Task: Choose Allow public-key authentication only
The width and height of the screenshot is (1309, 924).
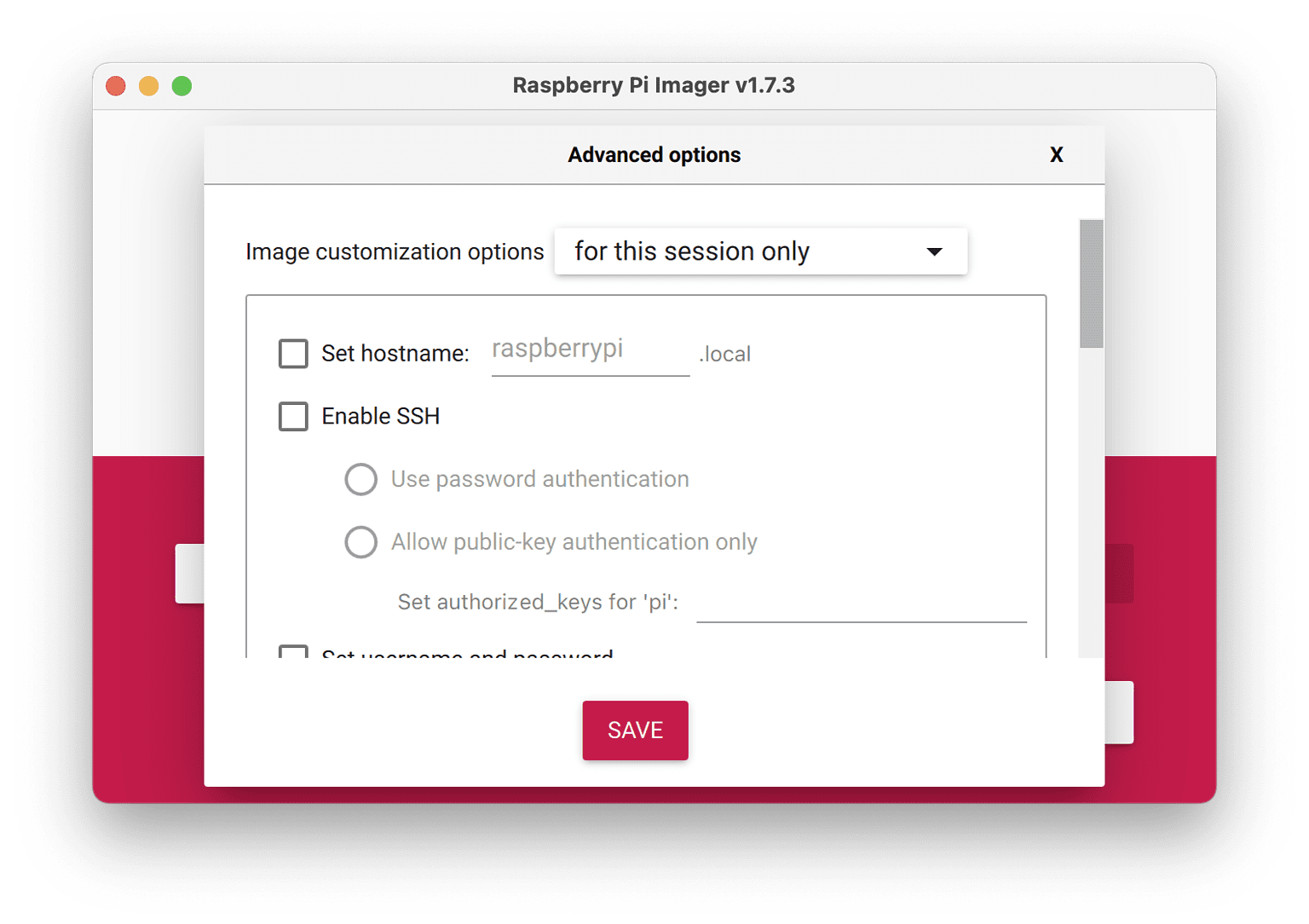Action: click(360, 542)
